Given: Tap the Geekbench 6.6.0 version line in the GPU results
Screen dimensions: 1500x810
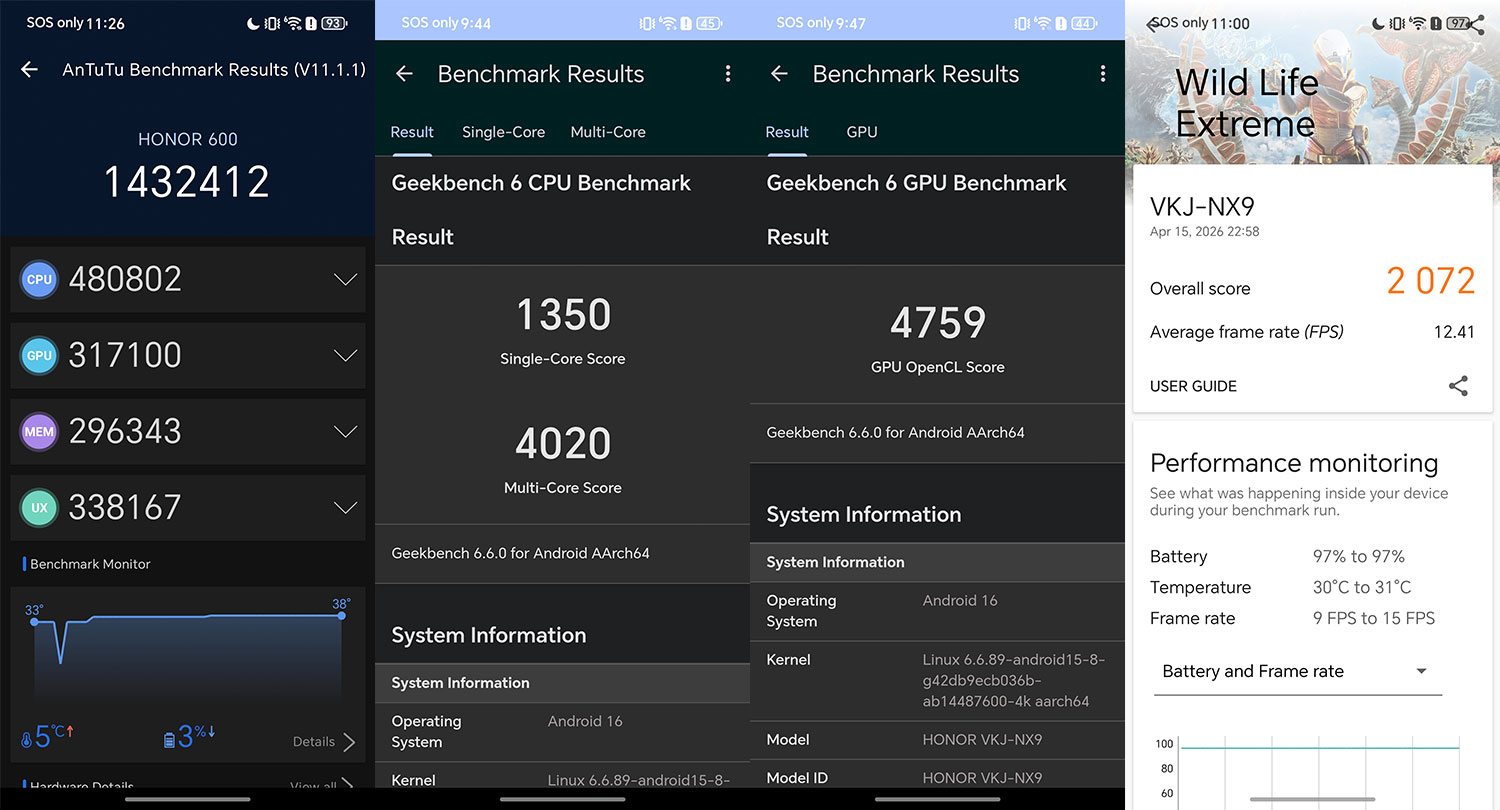Looking at the screenshot, I should [895, 433].
